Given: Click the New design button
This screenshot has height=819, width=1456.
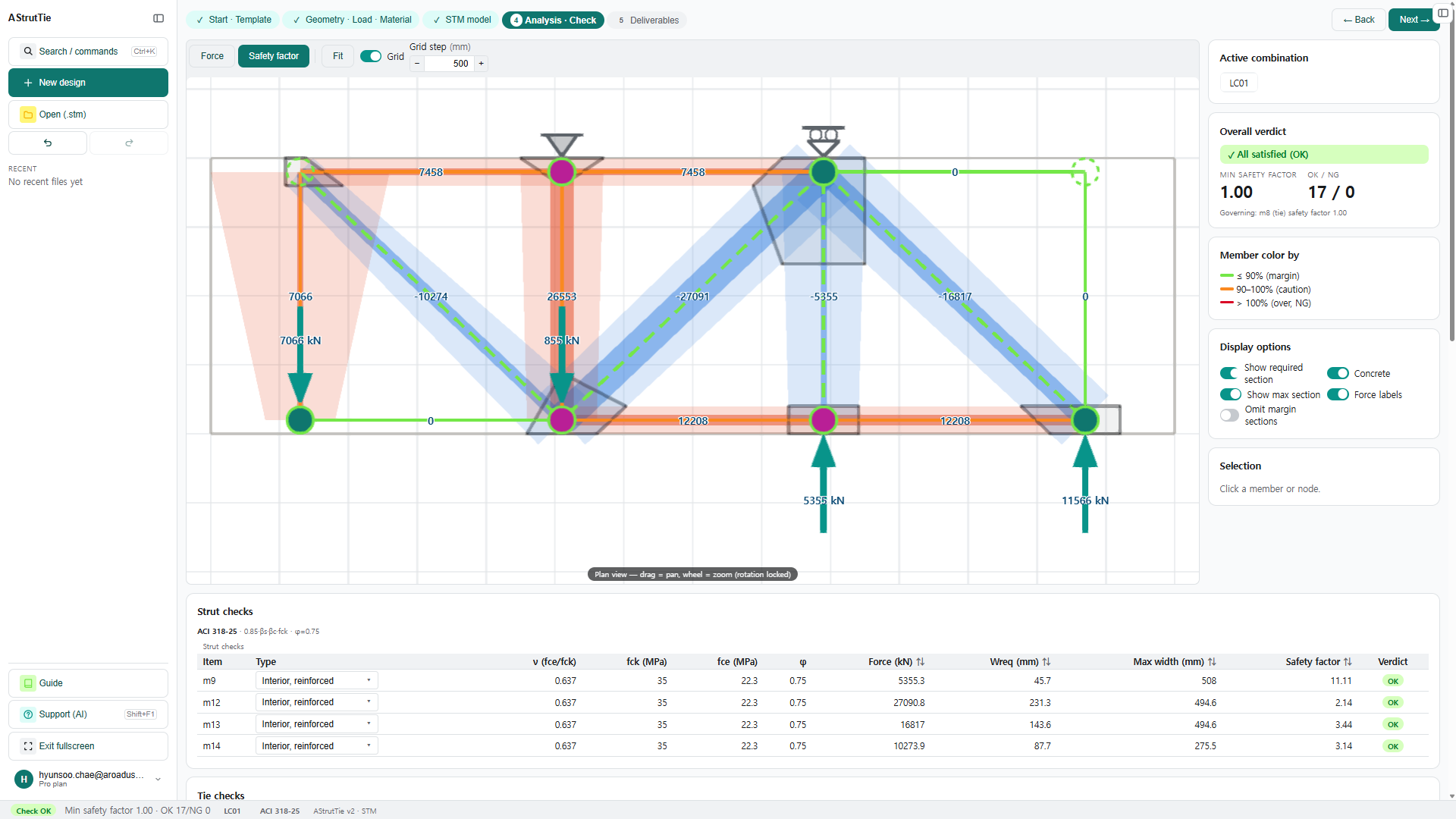Looking at the screenshot, I should [88, 83].
